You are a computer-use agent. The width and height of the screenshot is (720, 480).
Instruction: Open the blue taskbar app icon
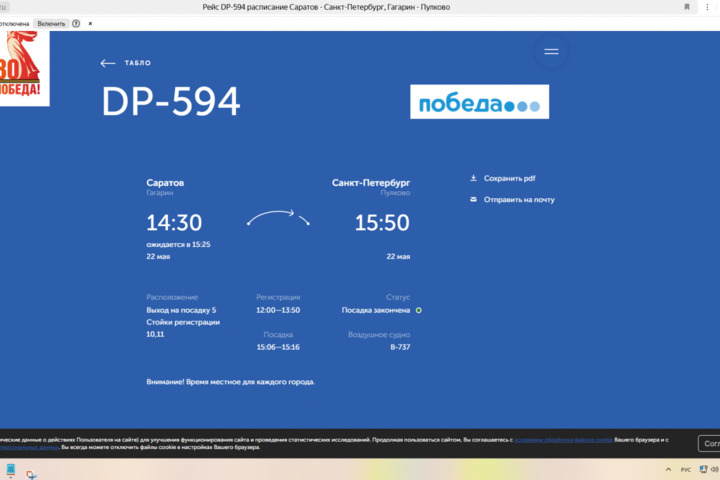11,470
